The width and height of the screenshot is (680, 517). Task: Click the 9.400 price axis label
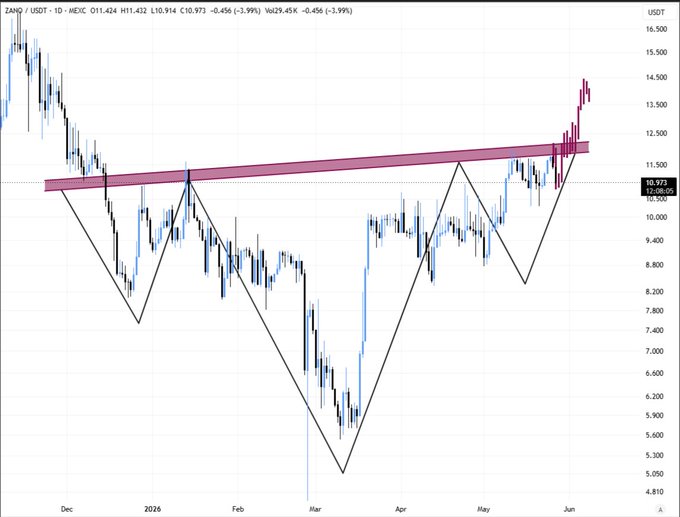tap(656, 240)
